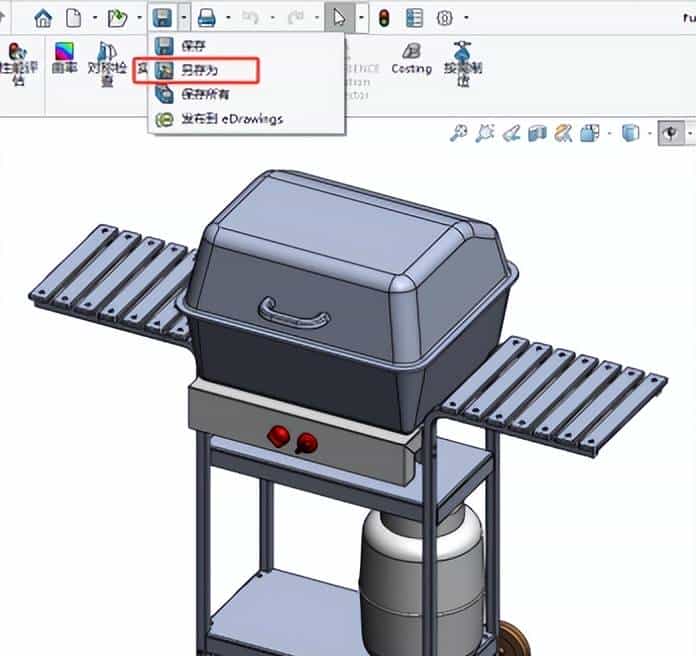
Task: Select 发布到 eDrawings menu entry
Action: pos(246,119)
